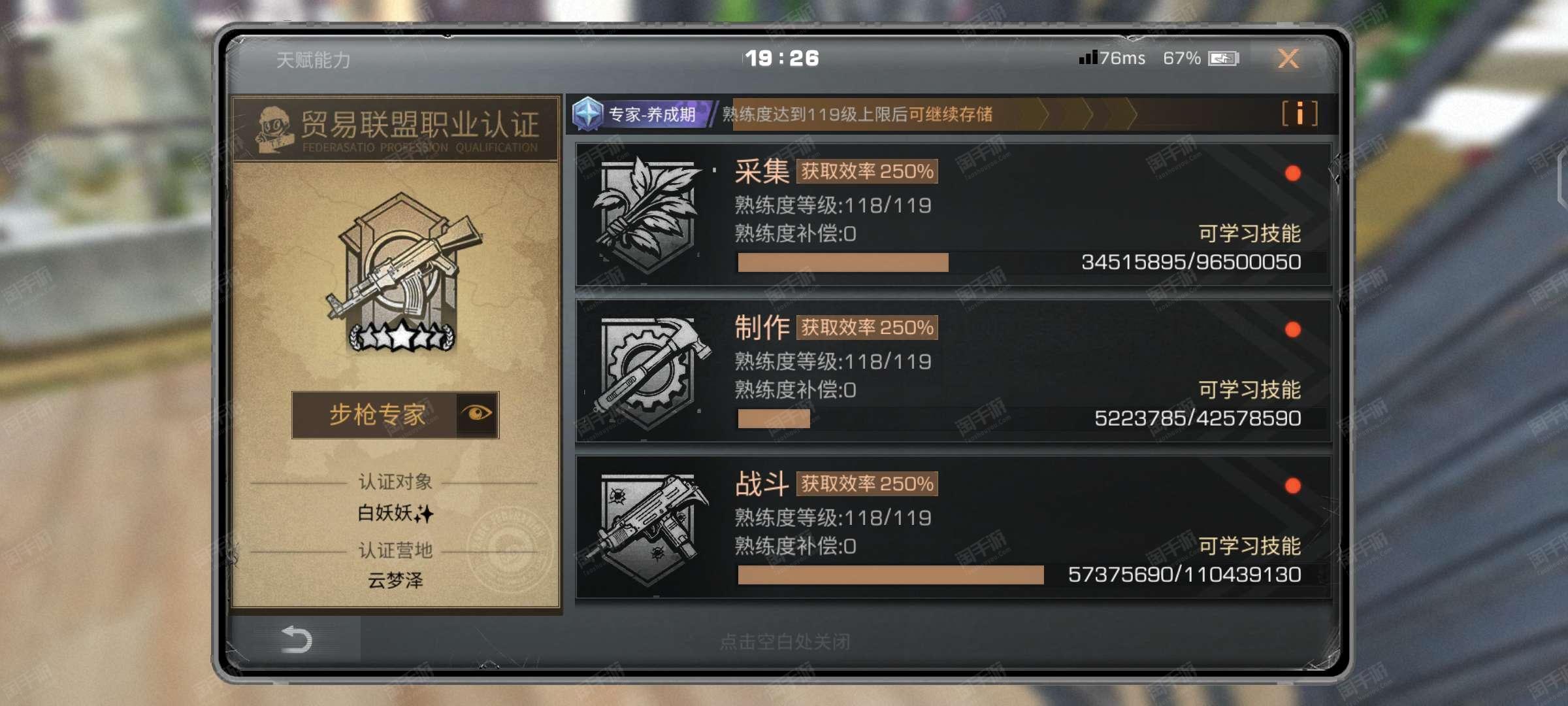Click the red dot on 采集 row

click(1292, 173)
